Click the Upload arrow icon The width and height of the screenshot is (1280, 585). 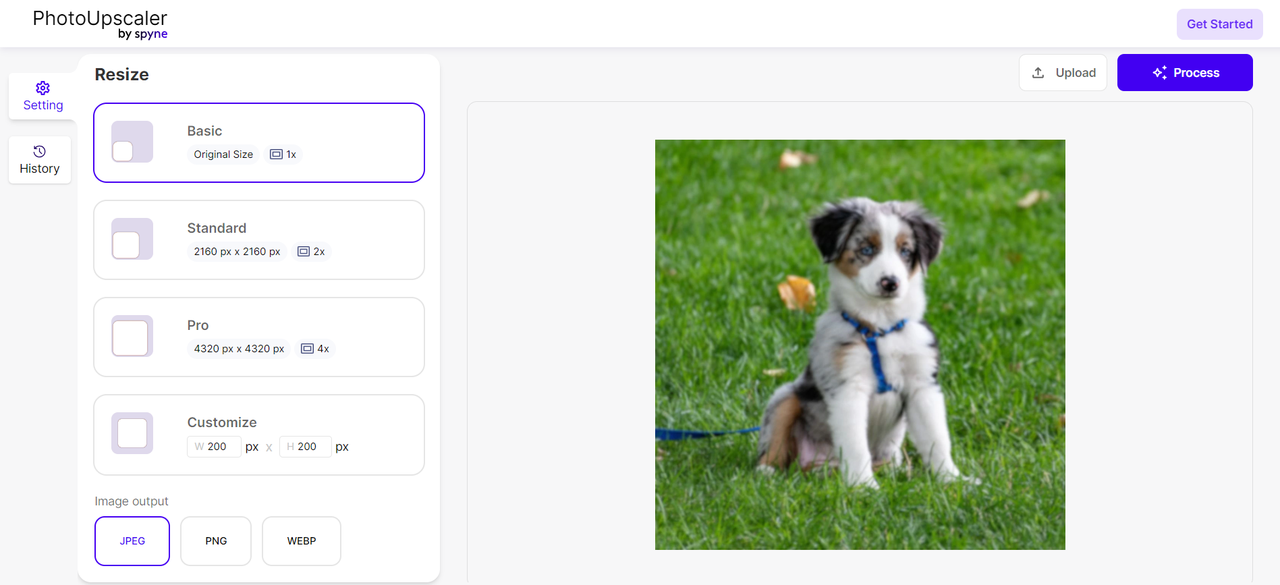1038,72
